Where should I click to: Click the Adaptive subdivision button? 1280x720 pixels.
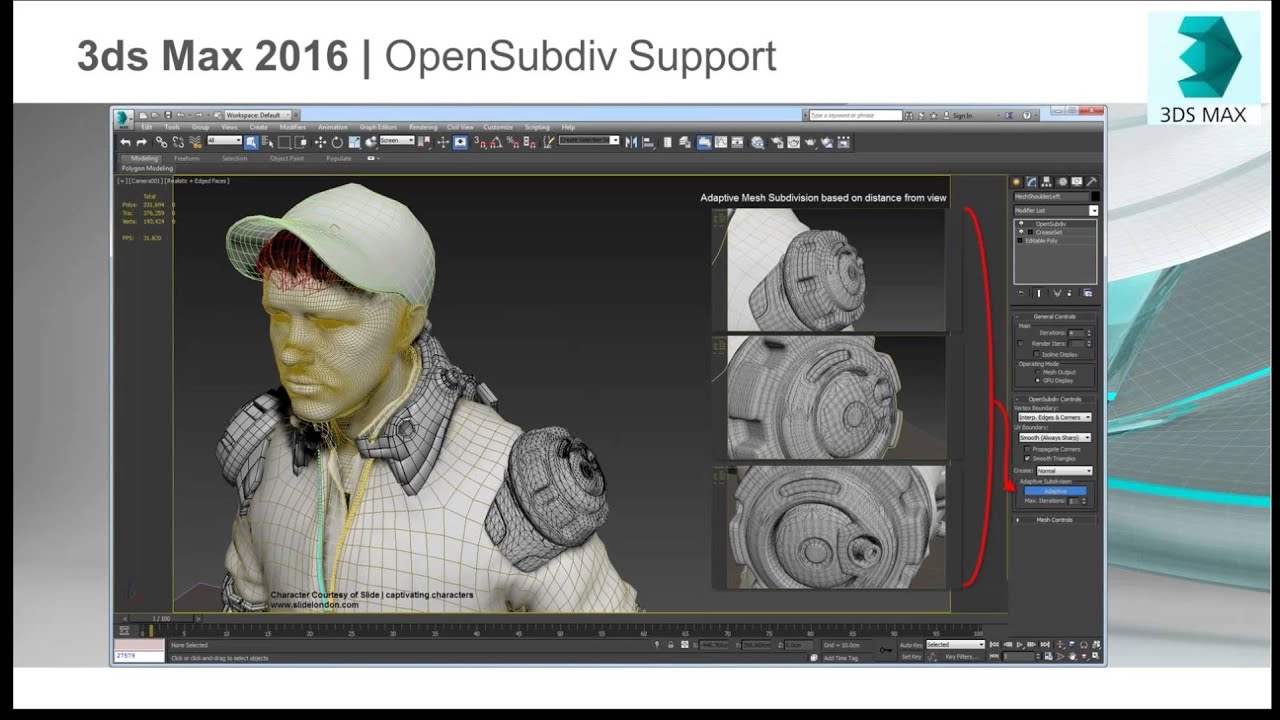point(1056,491)
